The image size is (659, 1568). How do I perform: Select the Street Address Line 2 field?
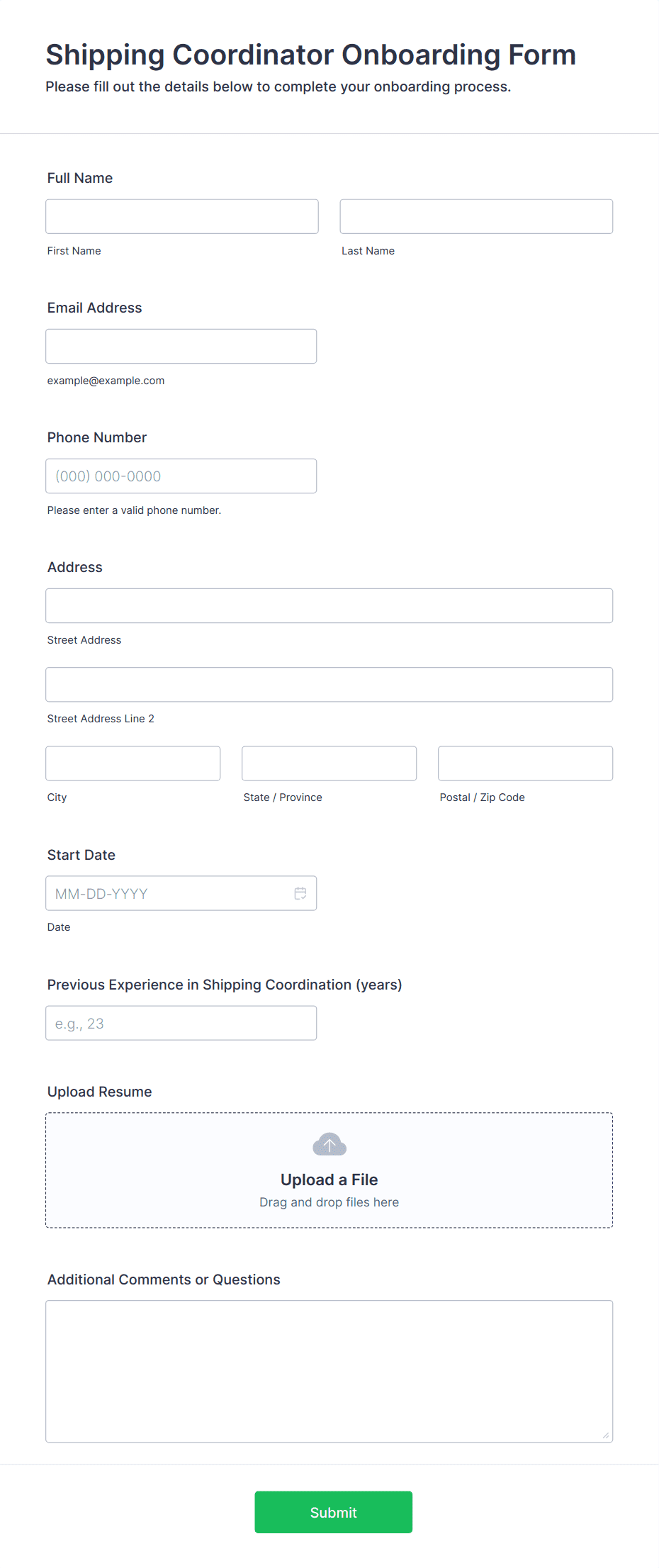click(329, 684)
